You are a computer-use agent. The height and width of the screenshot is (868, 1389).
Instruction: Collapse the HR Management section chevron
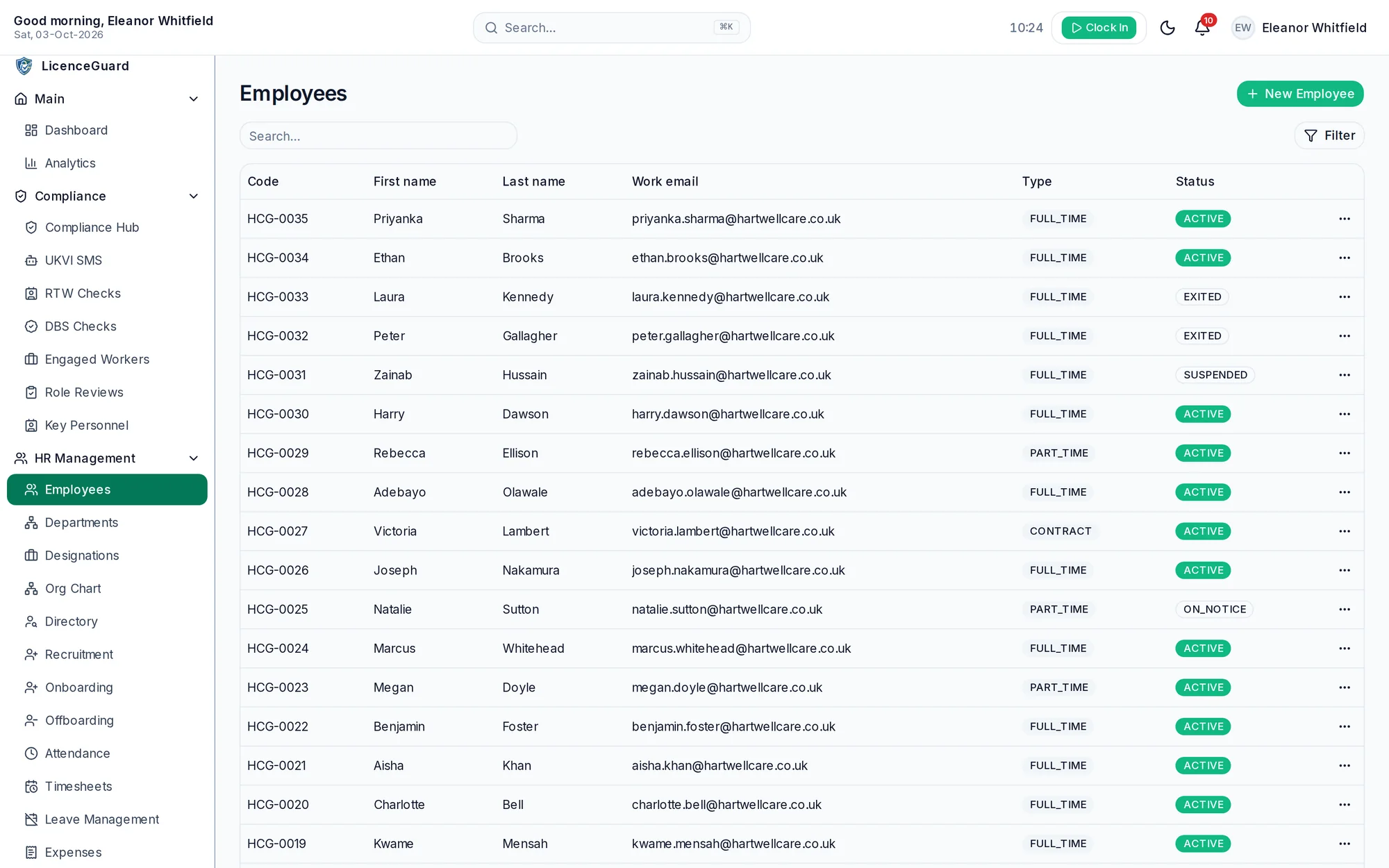point(194,458)
